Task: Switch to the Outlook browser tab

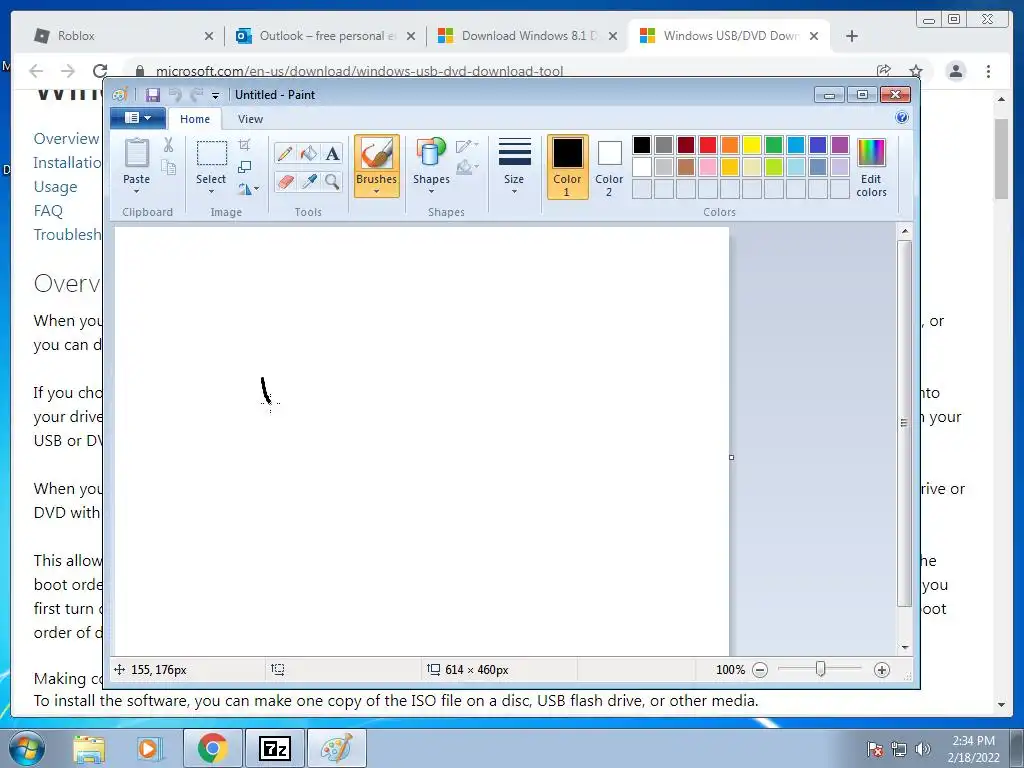Action: pyautogui.click(x=325, y=36)
